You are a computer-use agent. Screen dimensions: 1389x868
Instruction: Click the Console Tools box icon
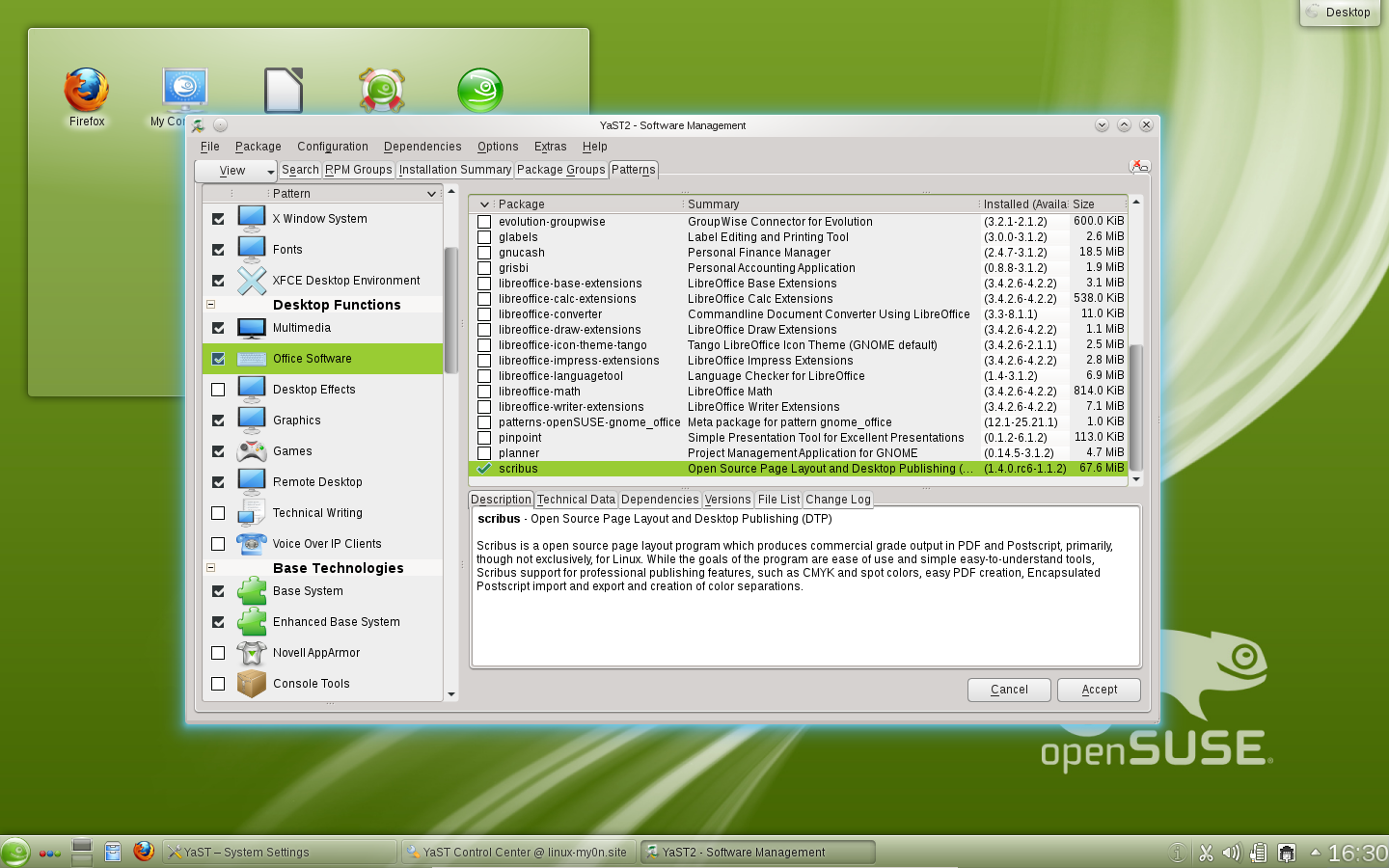(x=252, y=684)
